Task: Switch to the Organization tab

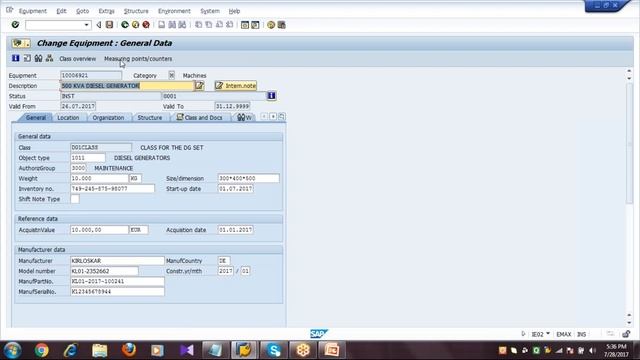Action: coord(108,118)
